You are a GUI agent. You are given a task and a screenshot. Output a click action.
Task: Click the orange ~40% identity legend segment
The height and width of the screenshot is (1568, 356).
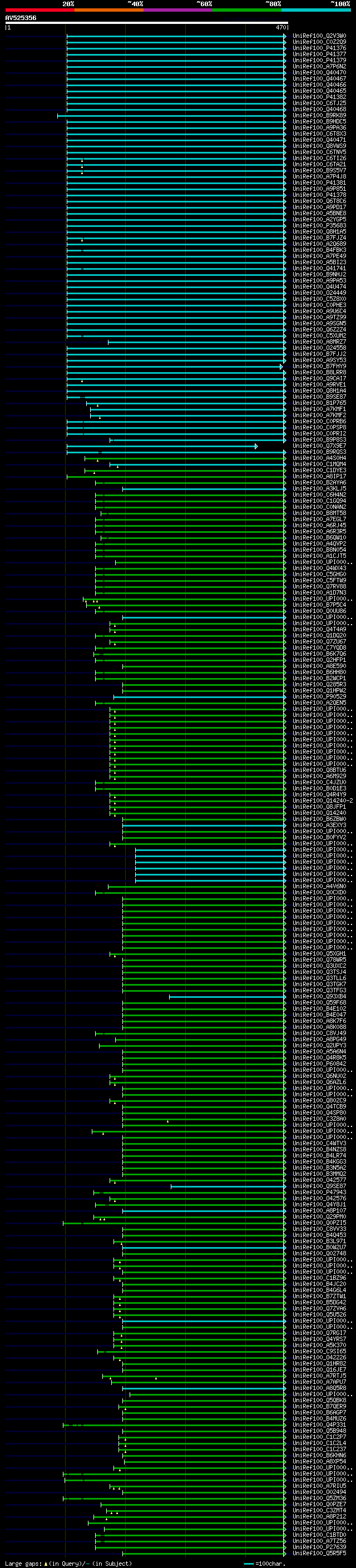tap(109, 10)
